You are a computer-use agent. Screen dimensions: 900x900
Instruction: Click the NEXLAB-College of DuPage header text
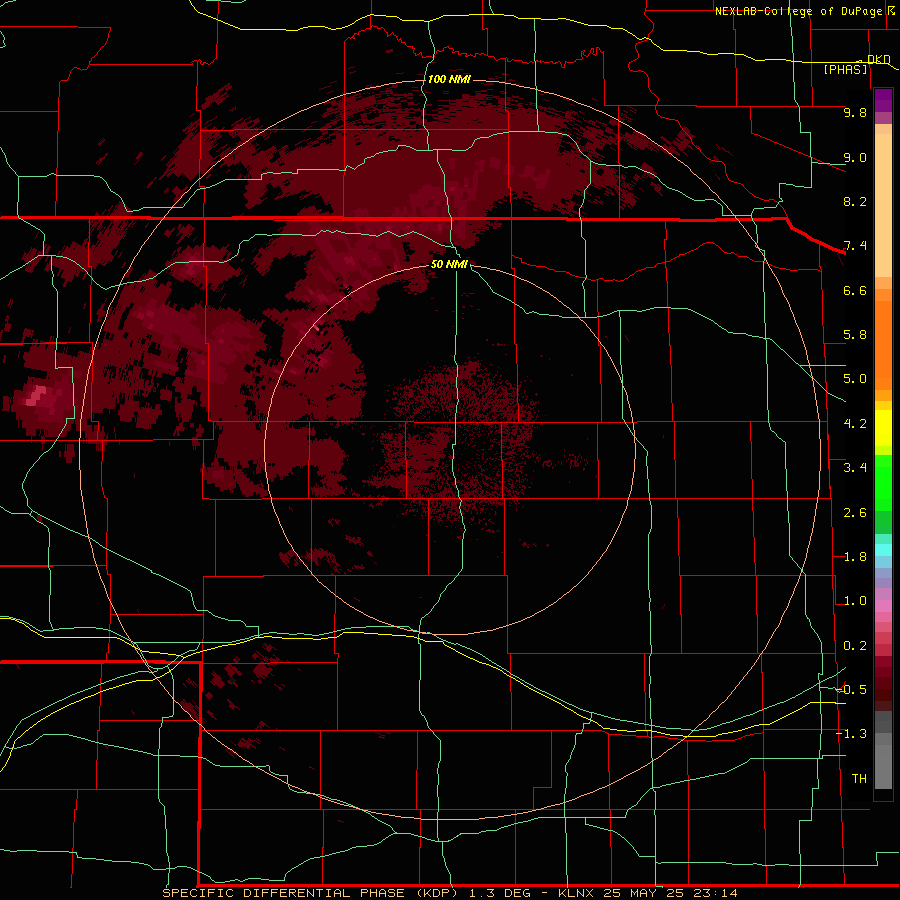798,11
